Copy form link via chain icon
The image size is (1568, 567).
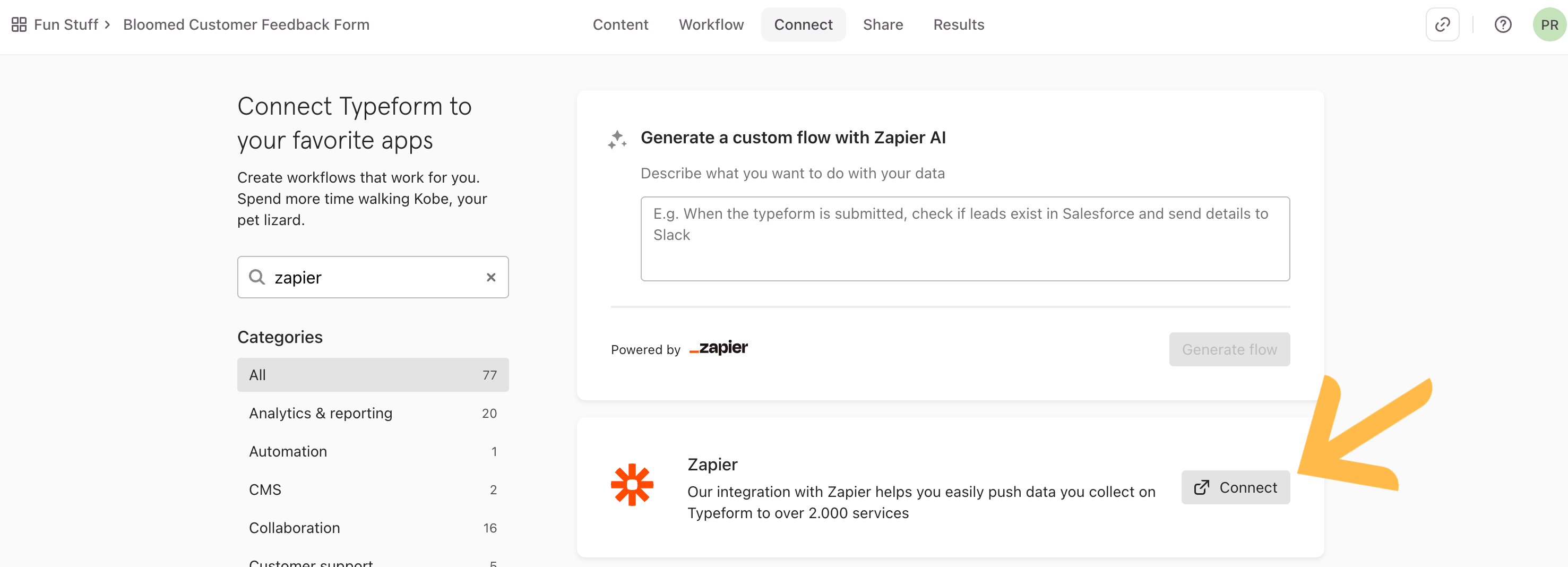[x=1442, y=24]
